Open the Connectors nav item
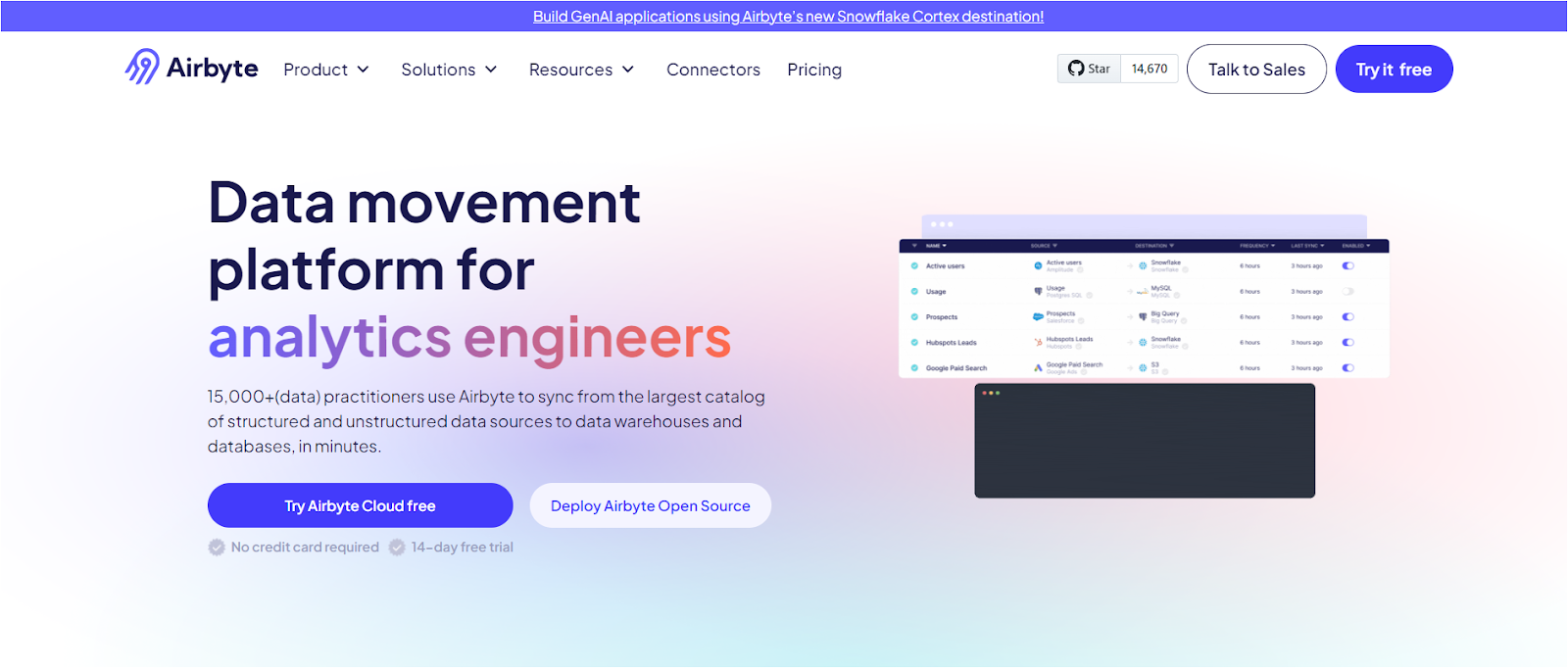 pos(713,70)
